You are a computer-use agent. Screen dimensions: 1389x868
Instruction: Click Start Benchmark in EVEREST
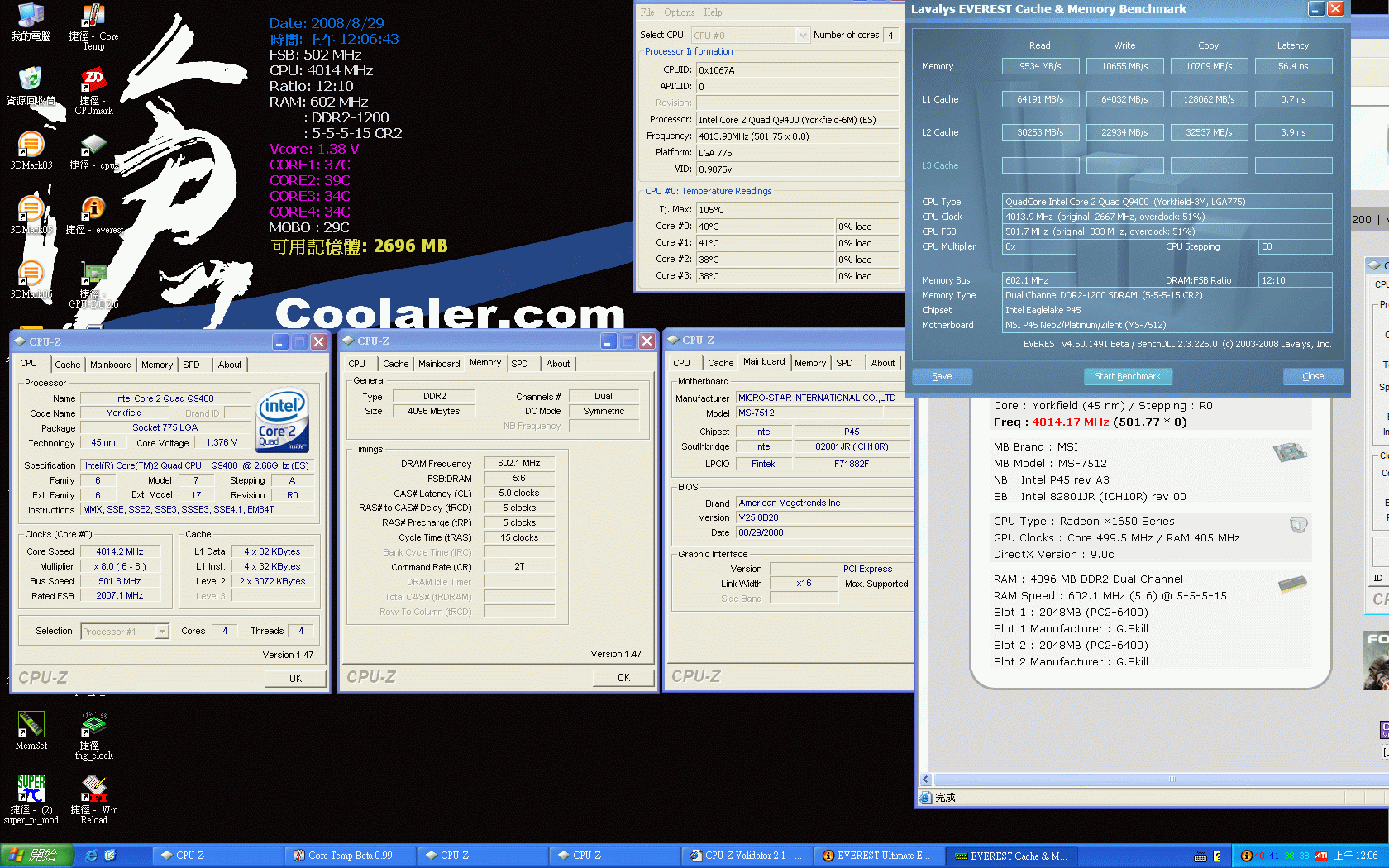click(x=1127, y=376)
